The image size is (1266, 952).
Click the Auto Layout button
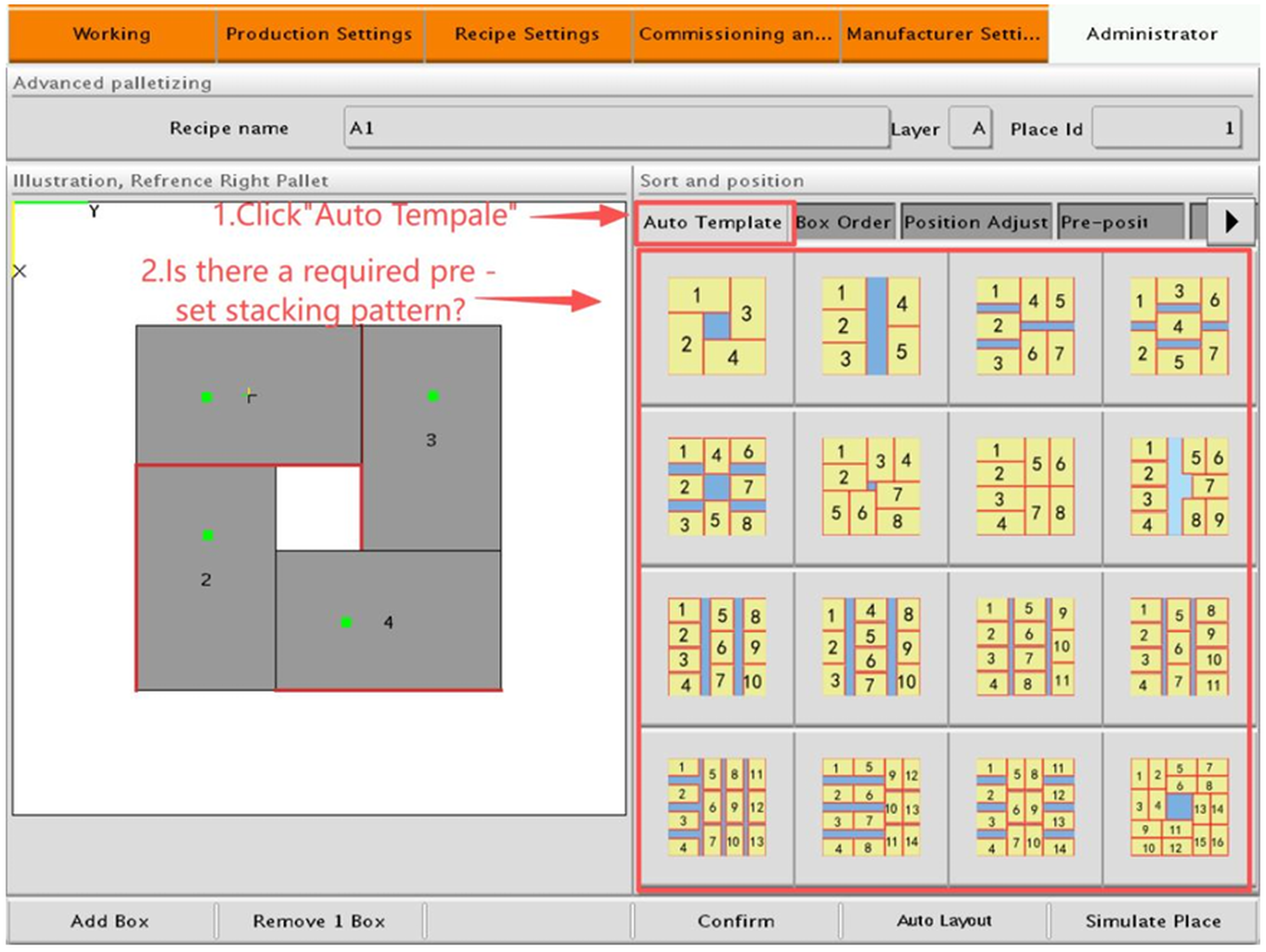click(x=944, y=921)
